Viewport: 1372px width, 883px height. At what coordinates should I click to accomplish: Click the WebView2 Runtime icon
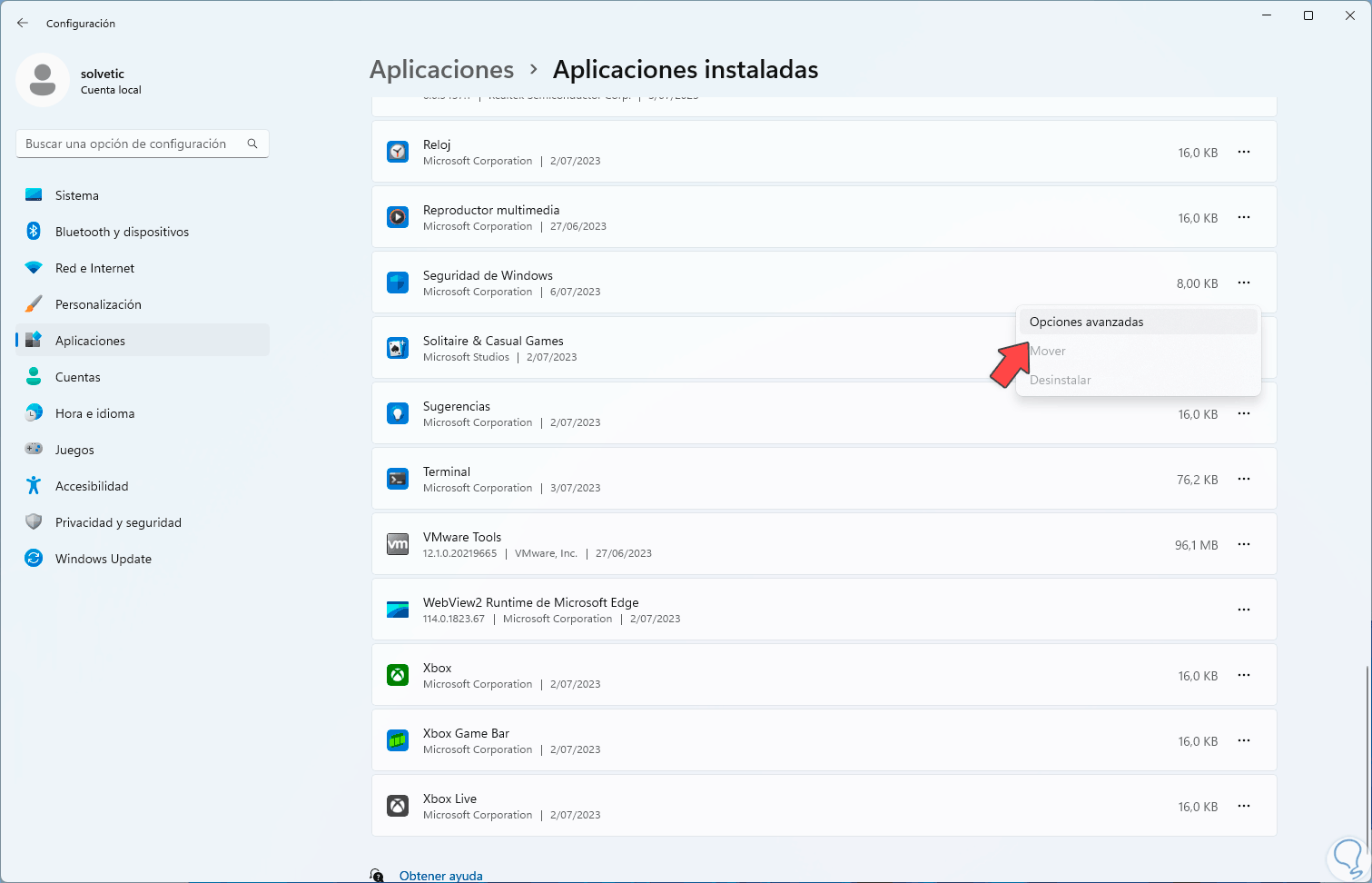coord(398,610)
